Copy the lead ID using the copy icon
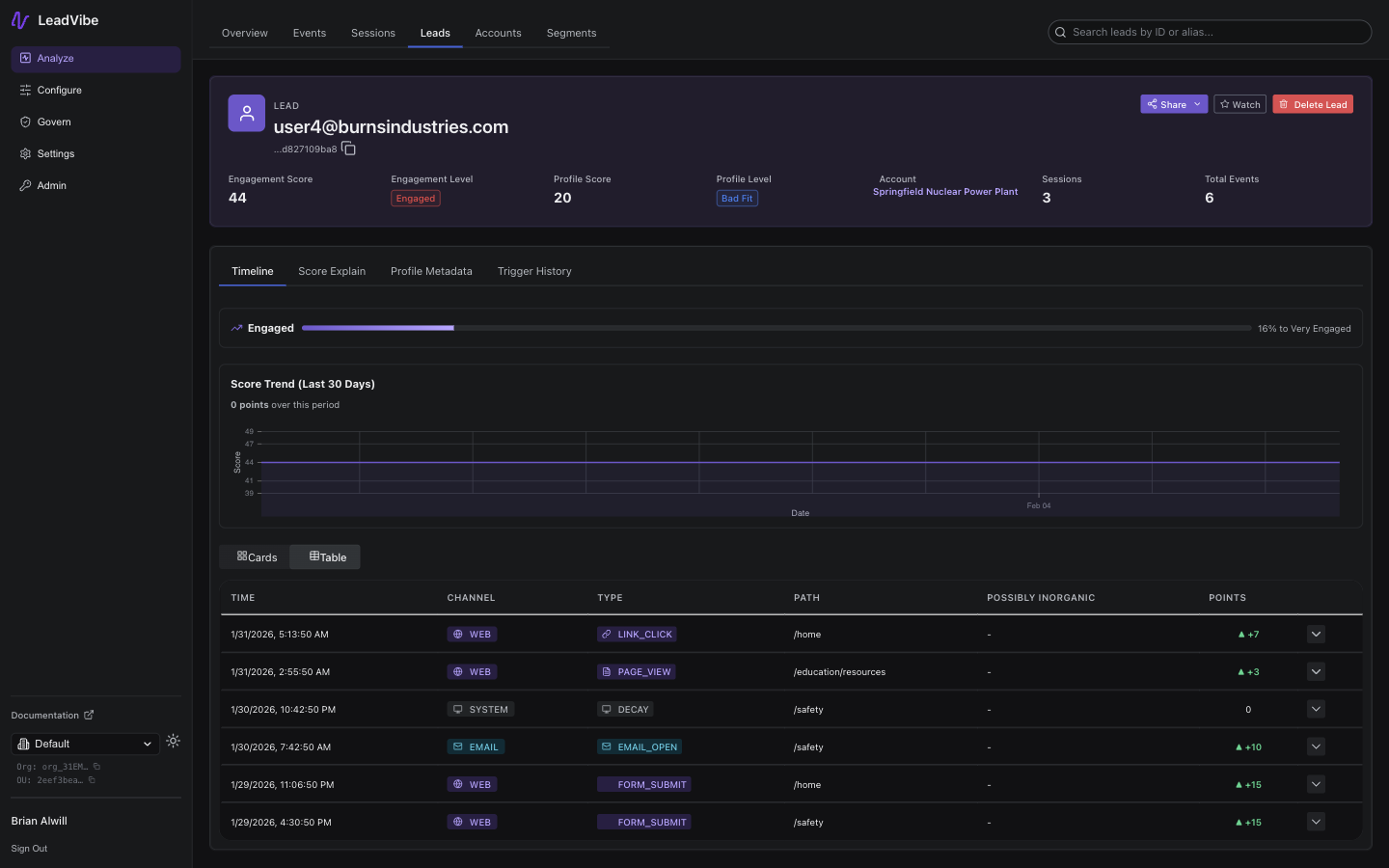The height and width of the screenshot is (868, 1389). point(348,149)
